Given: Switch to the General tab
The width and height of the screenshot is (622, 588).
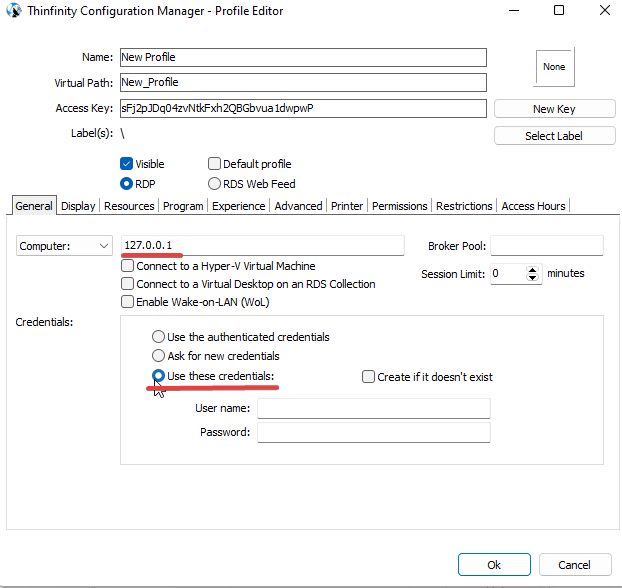Looking at the screenshot, I should point(34,206).
